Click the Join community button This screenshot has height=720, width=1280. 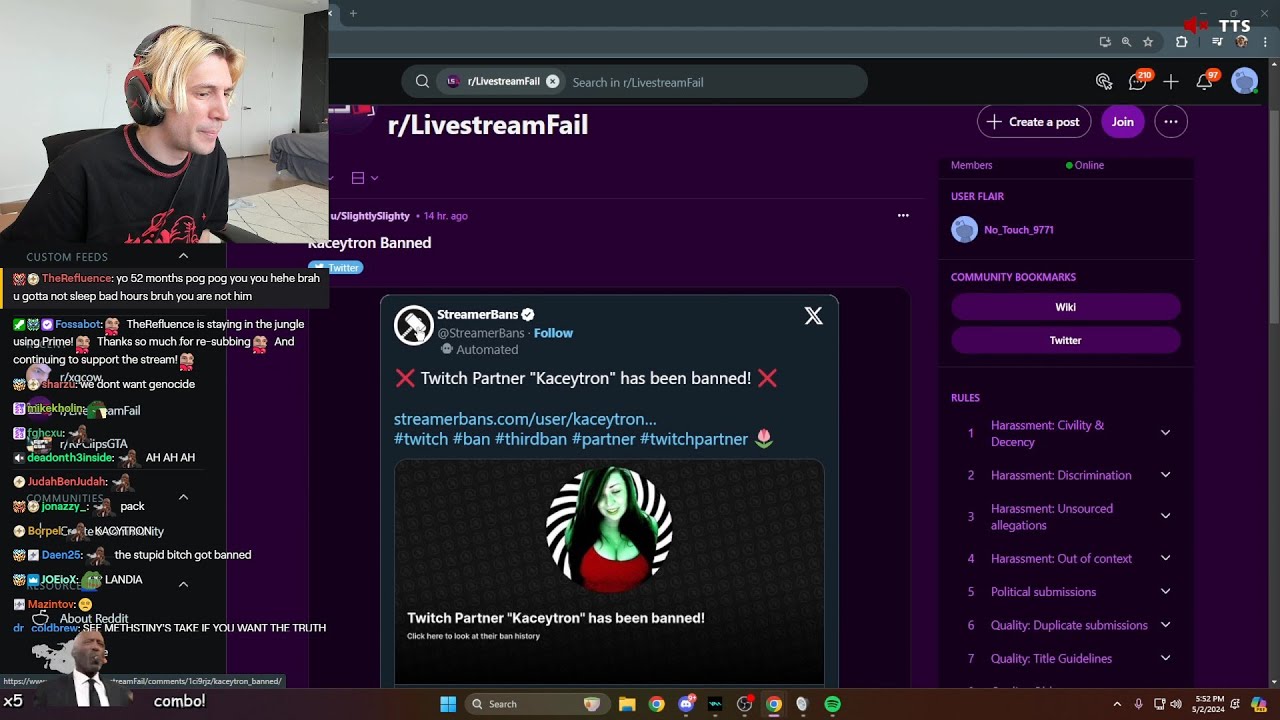(1122, 122)
